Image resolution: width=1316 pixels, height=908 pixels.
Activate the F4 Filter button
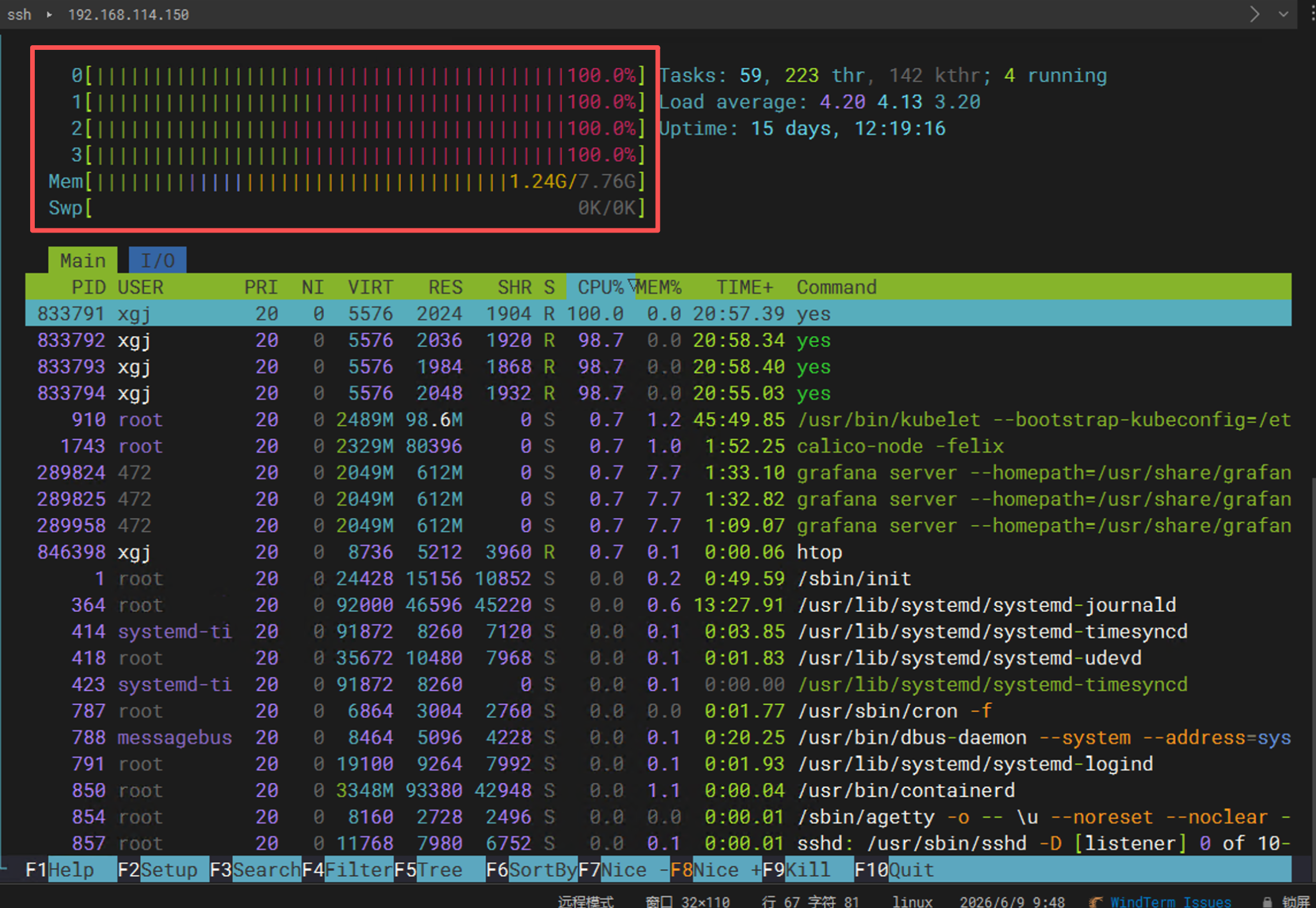[348, 870]
